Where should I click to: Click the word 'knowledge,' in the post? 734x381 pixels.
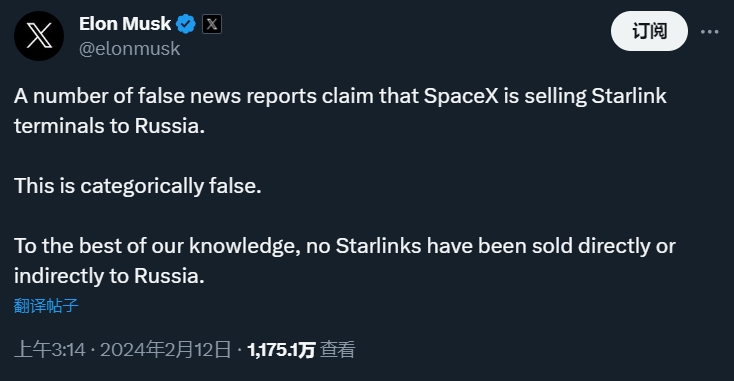click(245, 246)
